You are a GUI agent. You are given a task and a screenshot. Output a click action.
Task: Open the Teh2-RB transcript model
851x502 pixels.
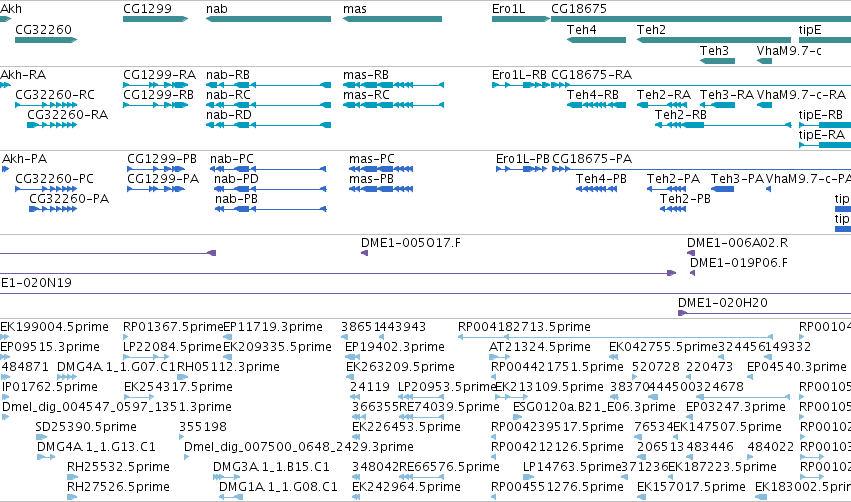point(723,125)
